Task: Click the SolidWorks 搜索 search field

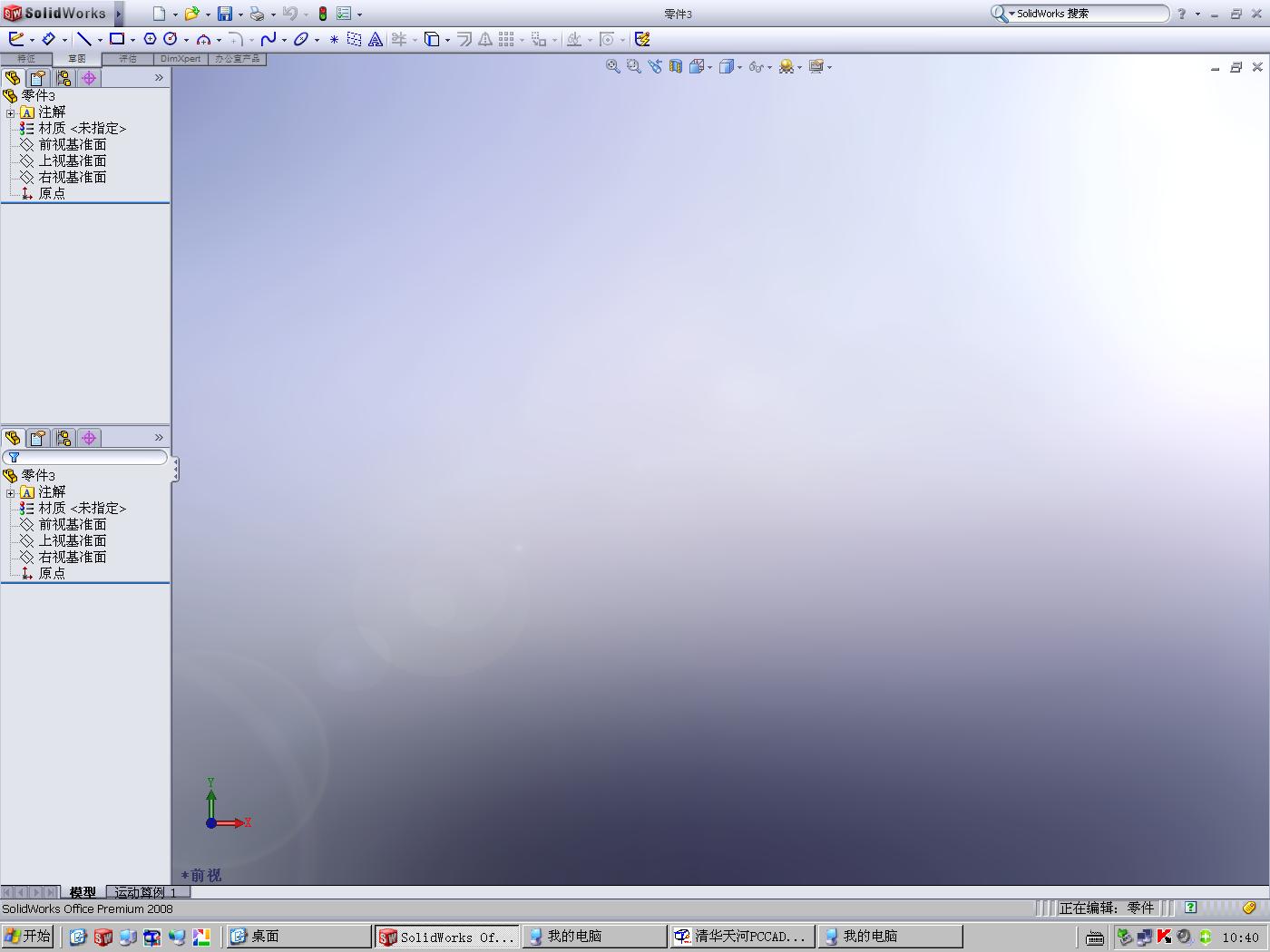Action: pyautogui.click(x=1091, y=14)
